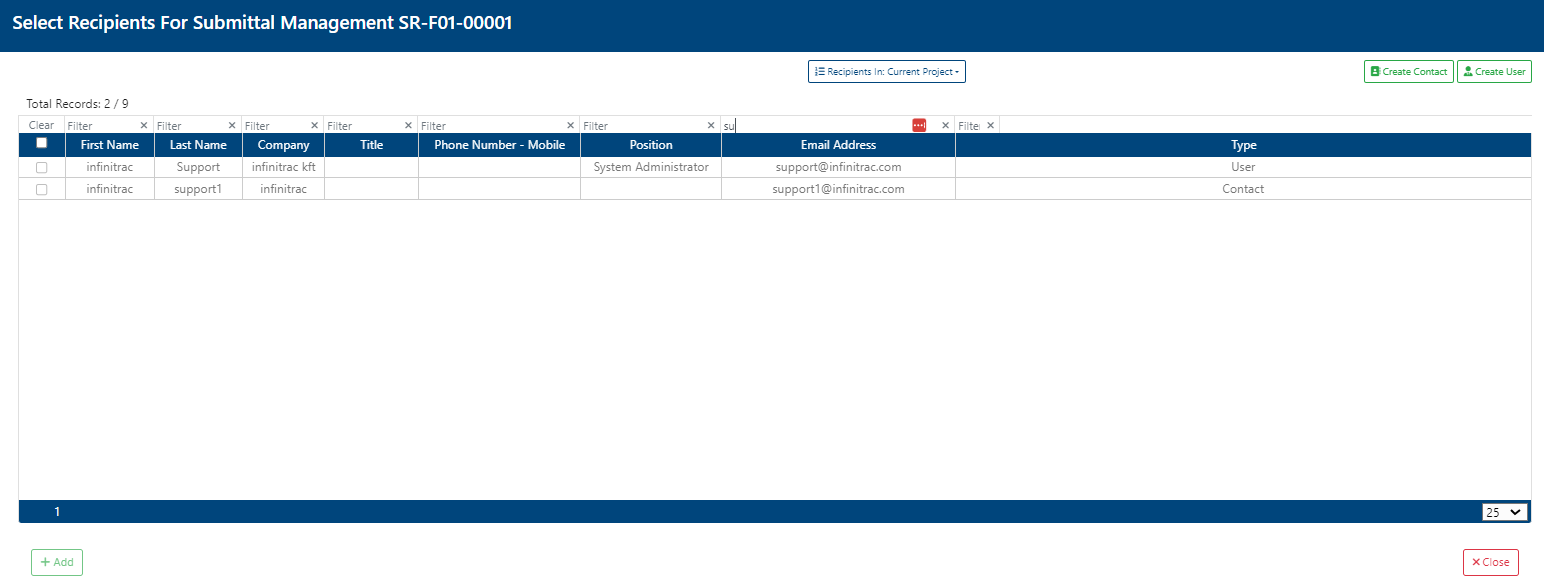This screenshot has height=586, width=1544.
Task: Focus the Position filter field
Action: point(644,126)
